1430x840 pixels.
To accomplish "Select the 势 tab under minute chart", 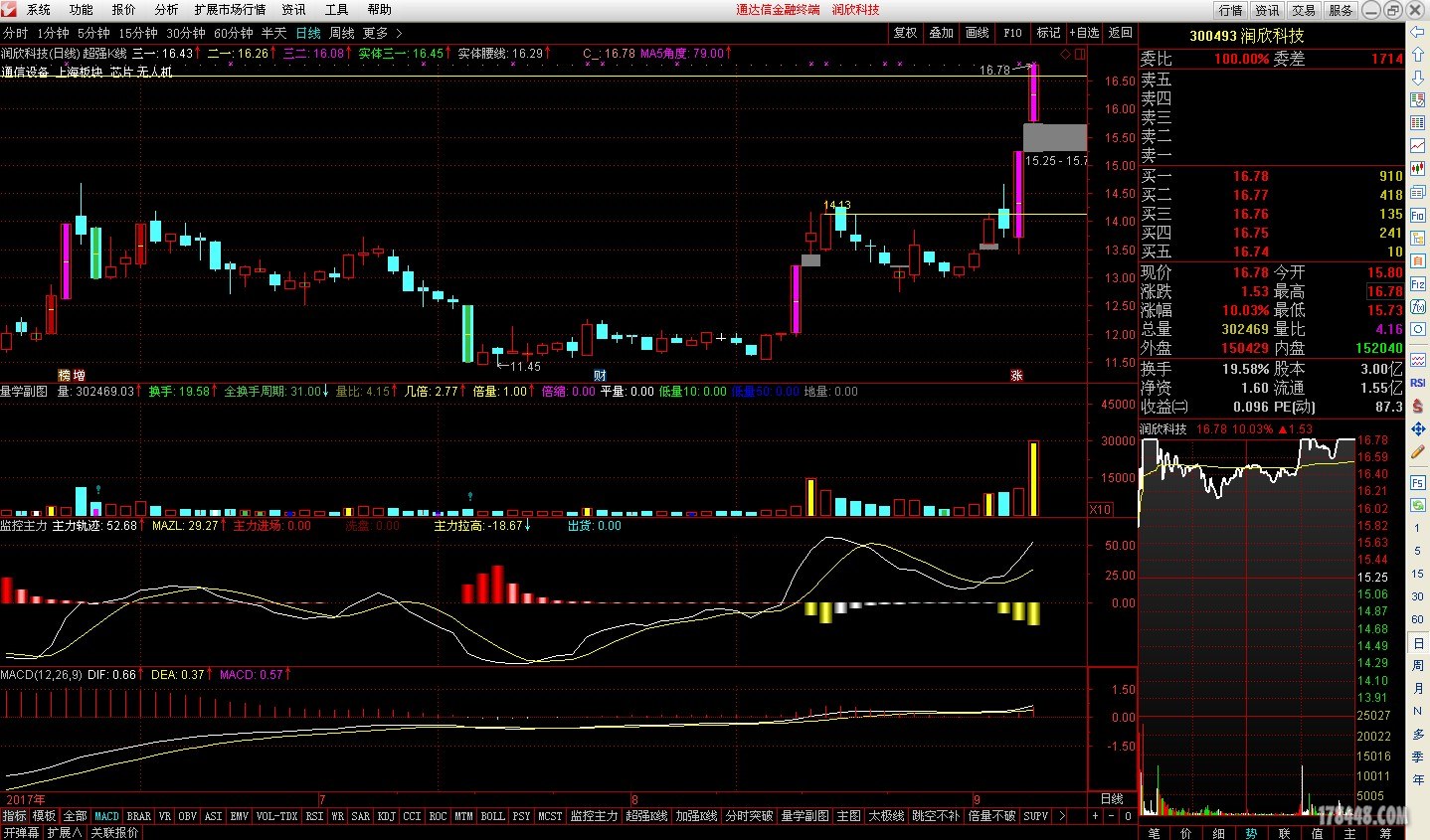I will tap(1251, 833).
